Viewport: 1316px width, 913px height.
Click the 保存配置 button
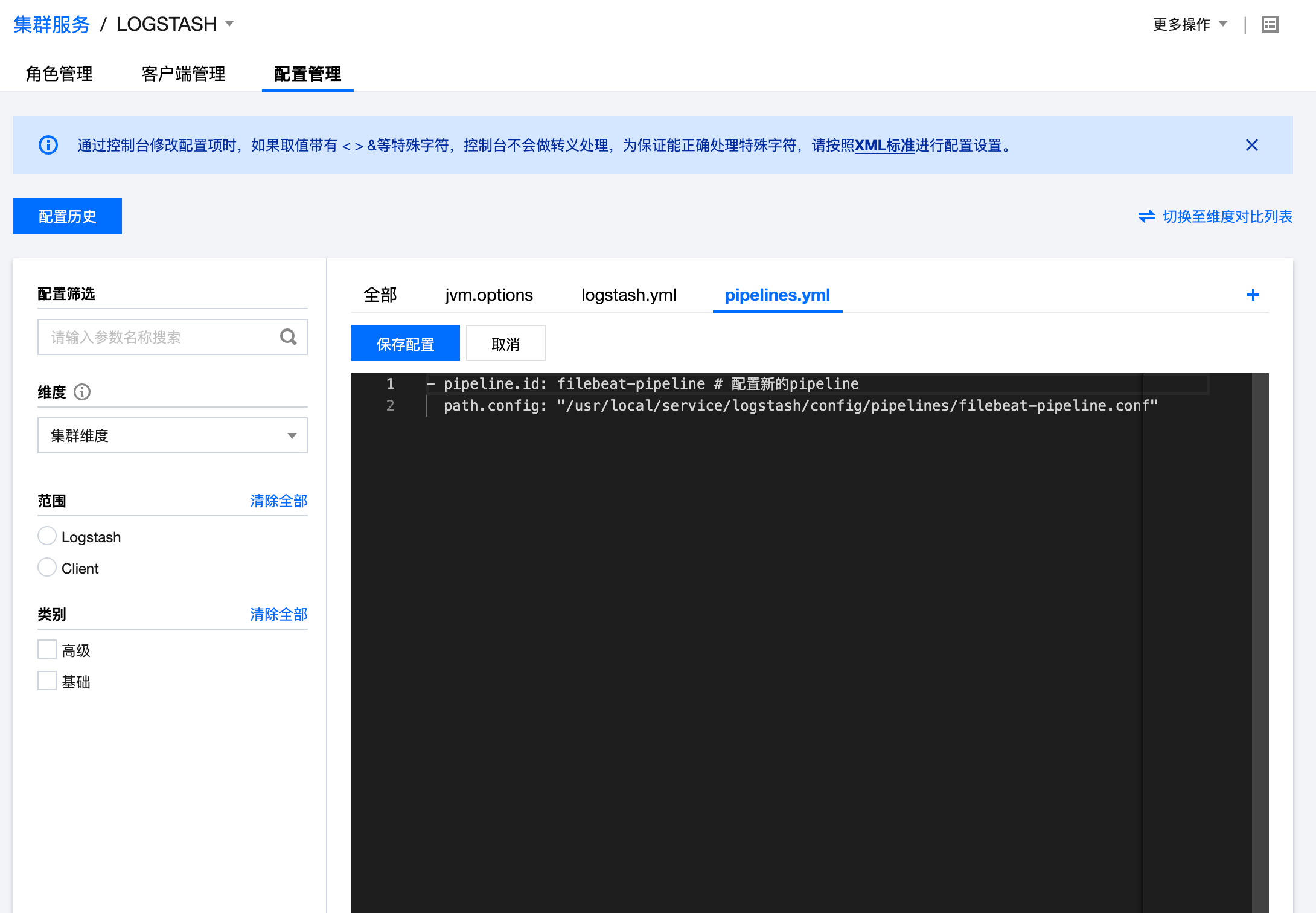coord(405,344)
